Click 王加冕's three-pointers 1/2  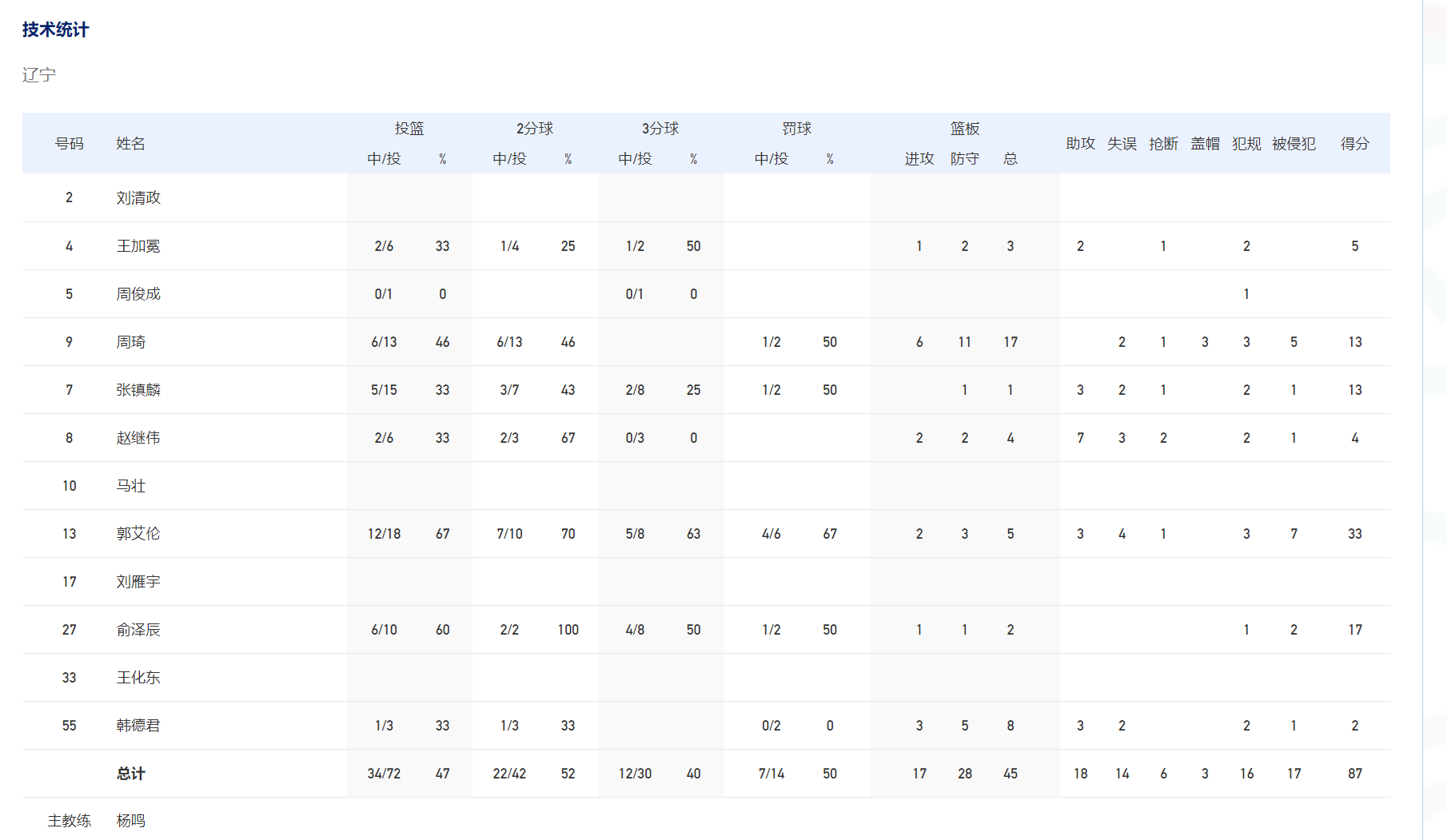(x=635, y=246)
